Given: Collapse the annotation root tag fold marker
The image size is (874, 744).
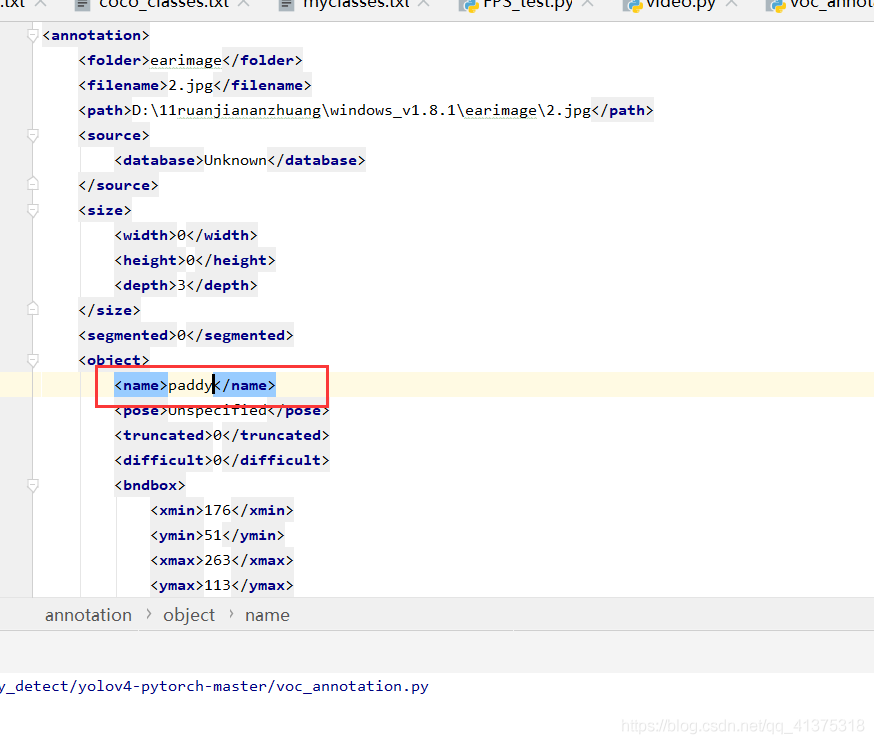Looking at the screenshot, I should click(32, 35).
